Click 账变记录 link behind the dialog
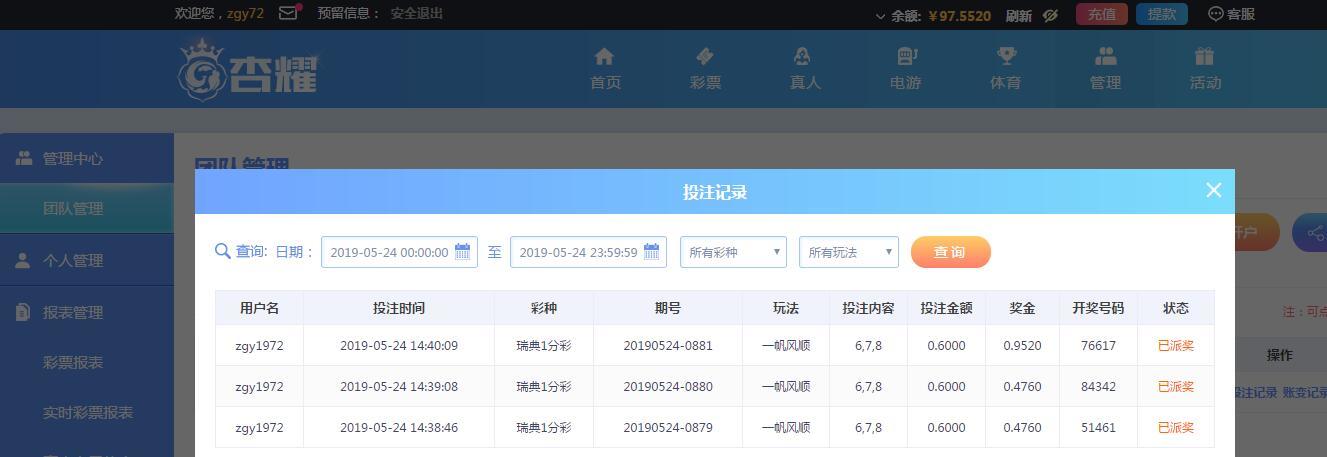The height and width of the screenshot is (457, 1327). [x=1304, y=393]
